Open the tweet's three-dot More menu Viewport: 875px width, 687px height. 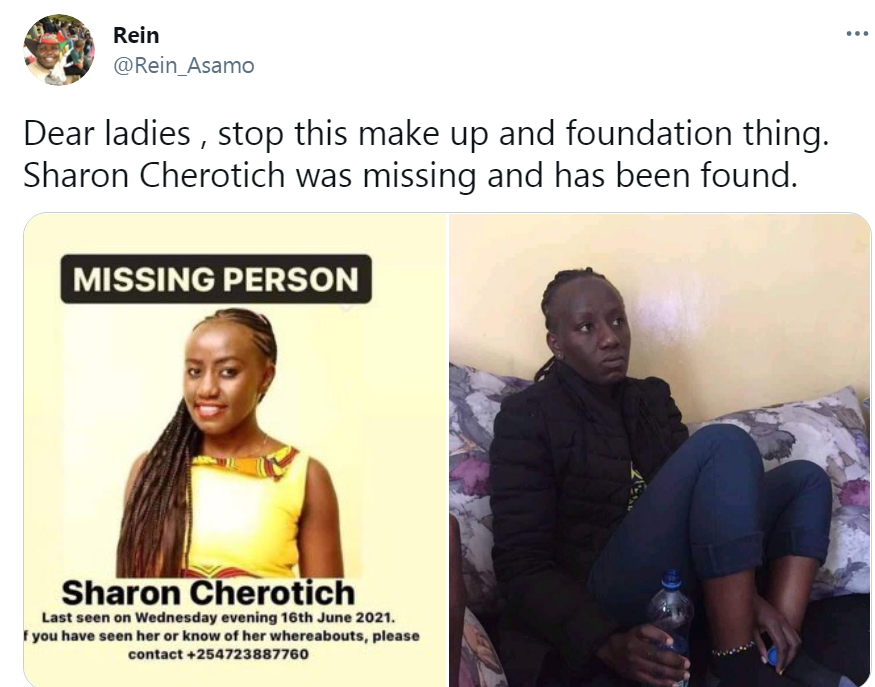(x=857, y=34)
